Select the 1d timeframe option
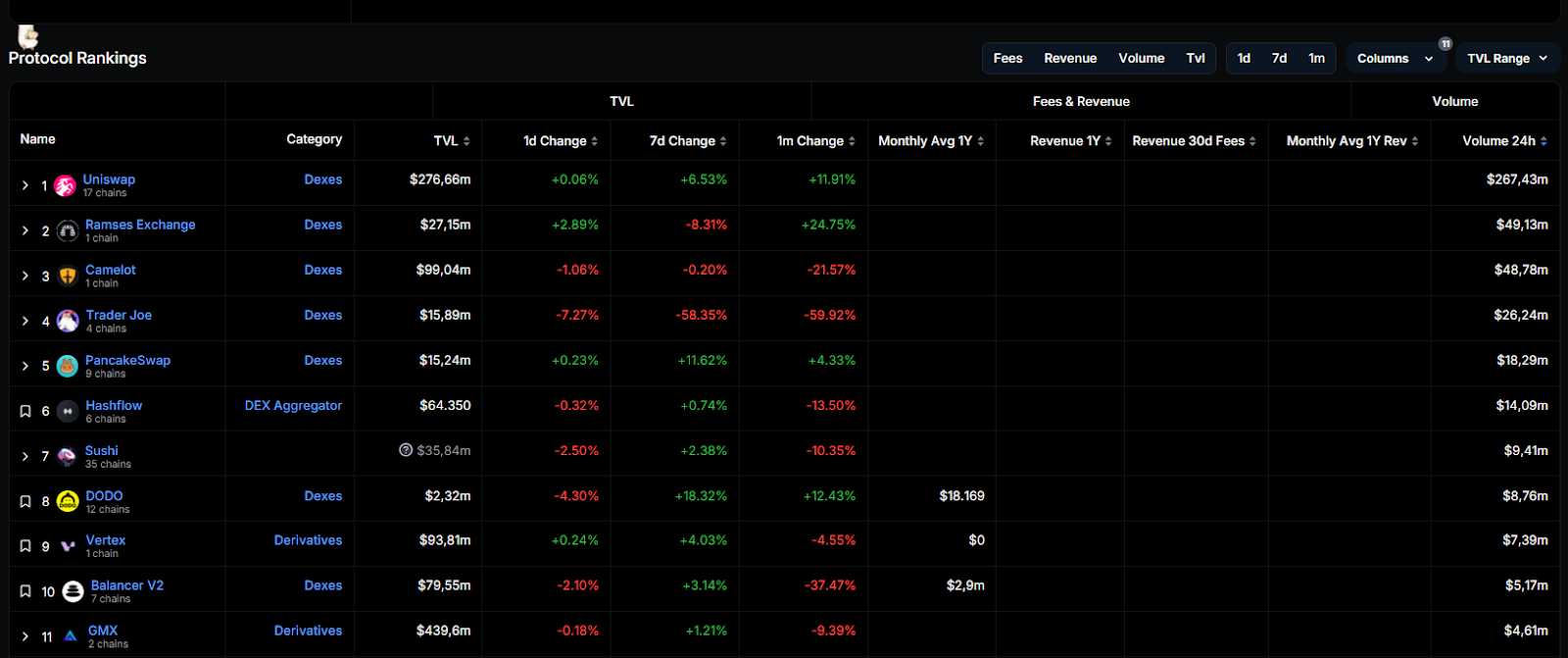This screenshot has height=658, width=1568. [x=1244, y=59]
